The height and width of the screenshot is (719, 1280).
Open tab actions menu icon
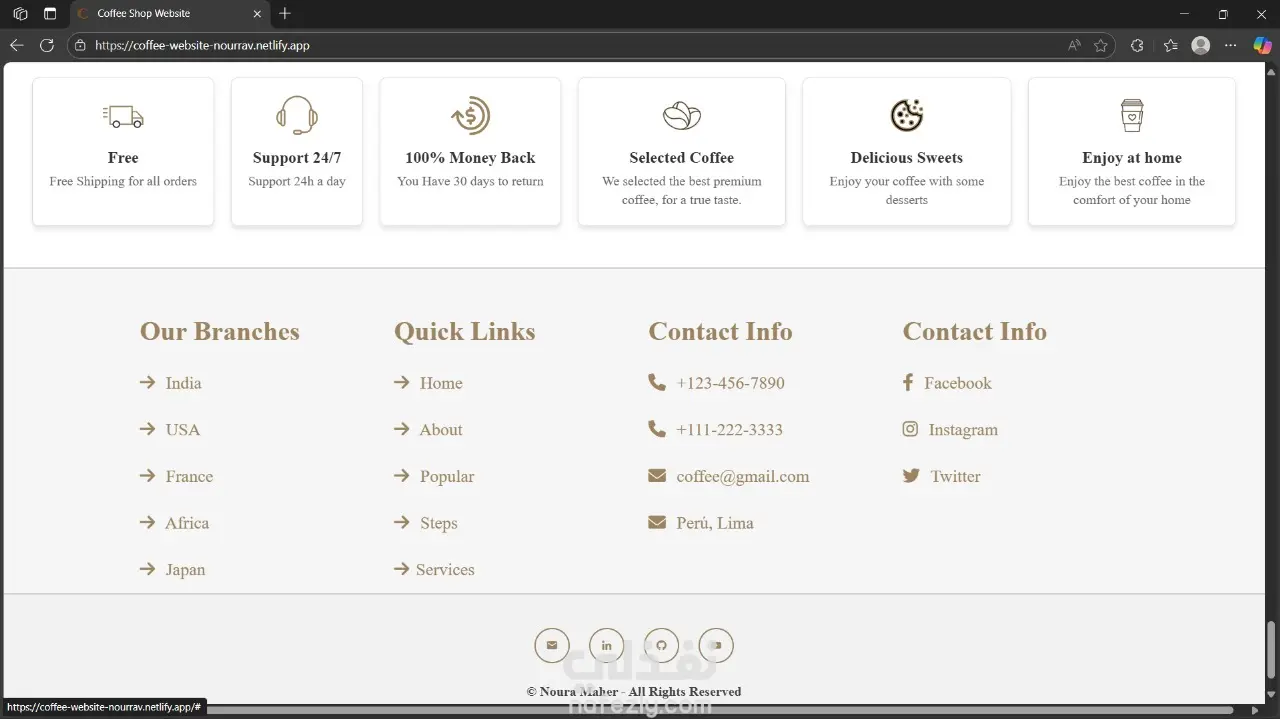[50, 14]
